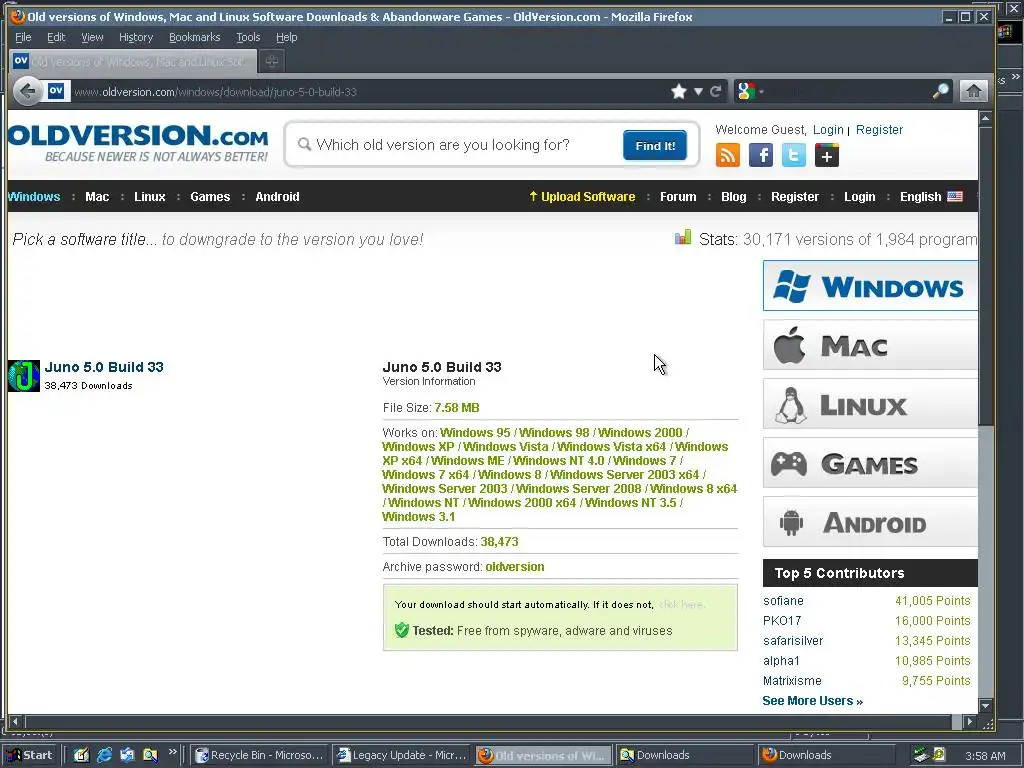The width and height of the screenshot is (1024, 768).
Task: Click the Juno 5.0 Build 33 title link
Action: coord(104,367)
